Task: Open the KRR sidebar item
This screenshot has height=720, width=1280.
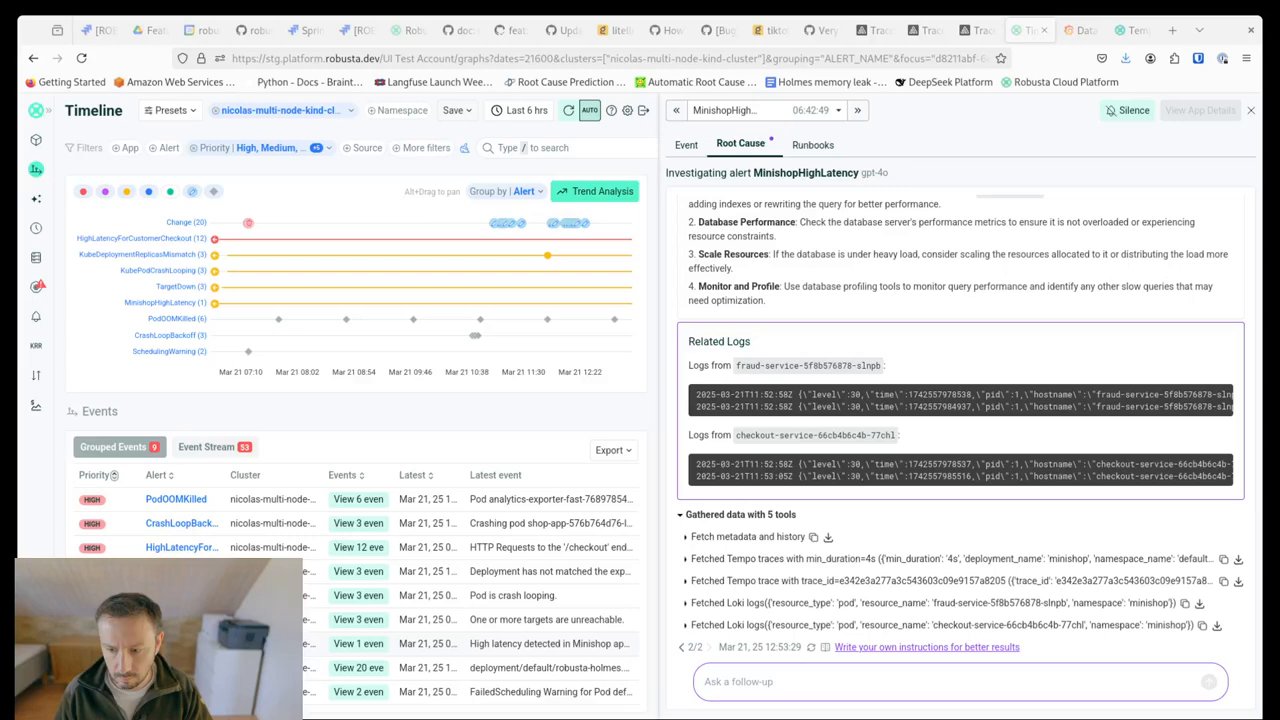Action: coord(36,346)
